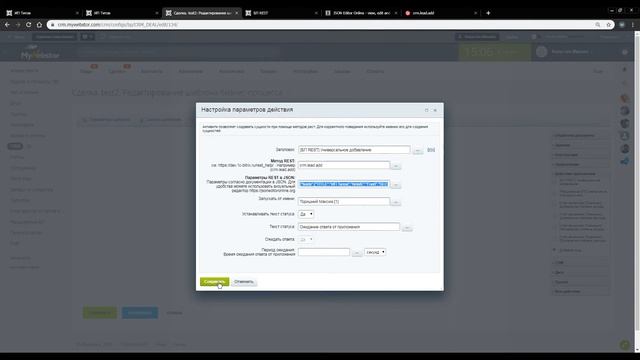This screenshot has width=640, height=360.
Task: Close the JSON Editor Online tab
Action: click(x=396, y=13)
